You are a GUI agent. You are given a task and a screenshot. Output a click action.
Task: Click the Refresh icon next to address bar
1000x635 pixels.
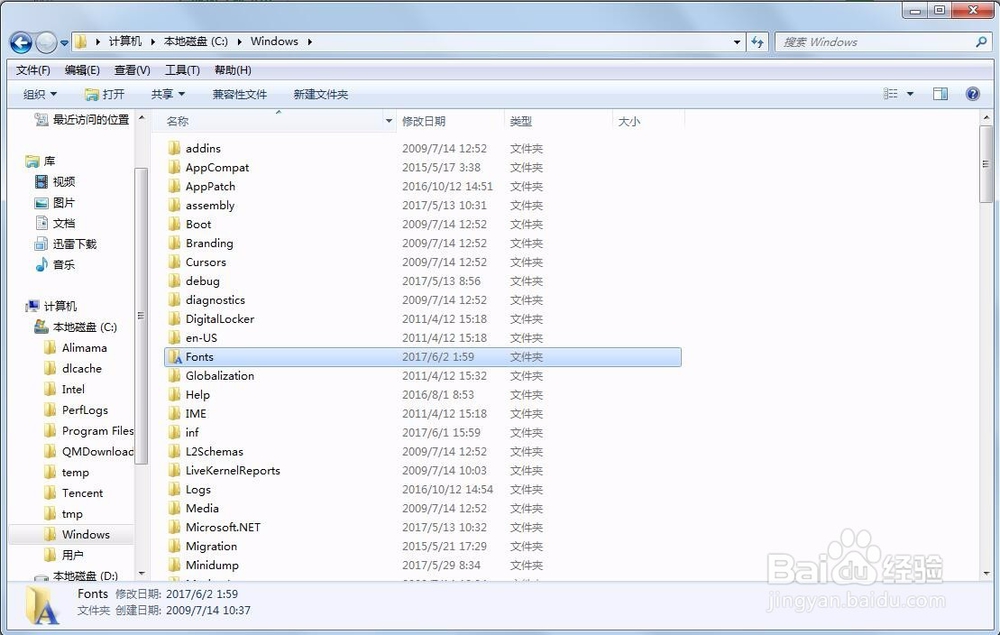[x=758, y=42]
